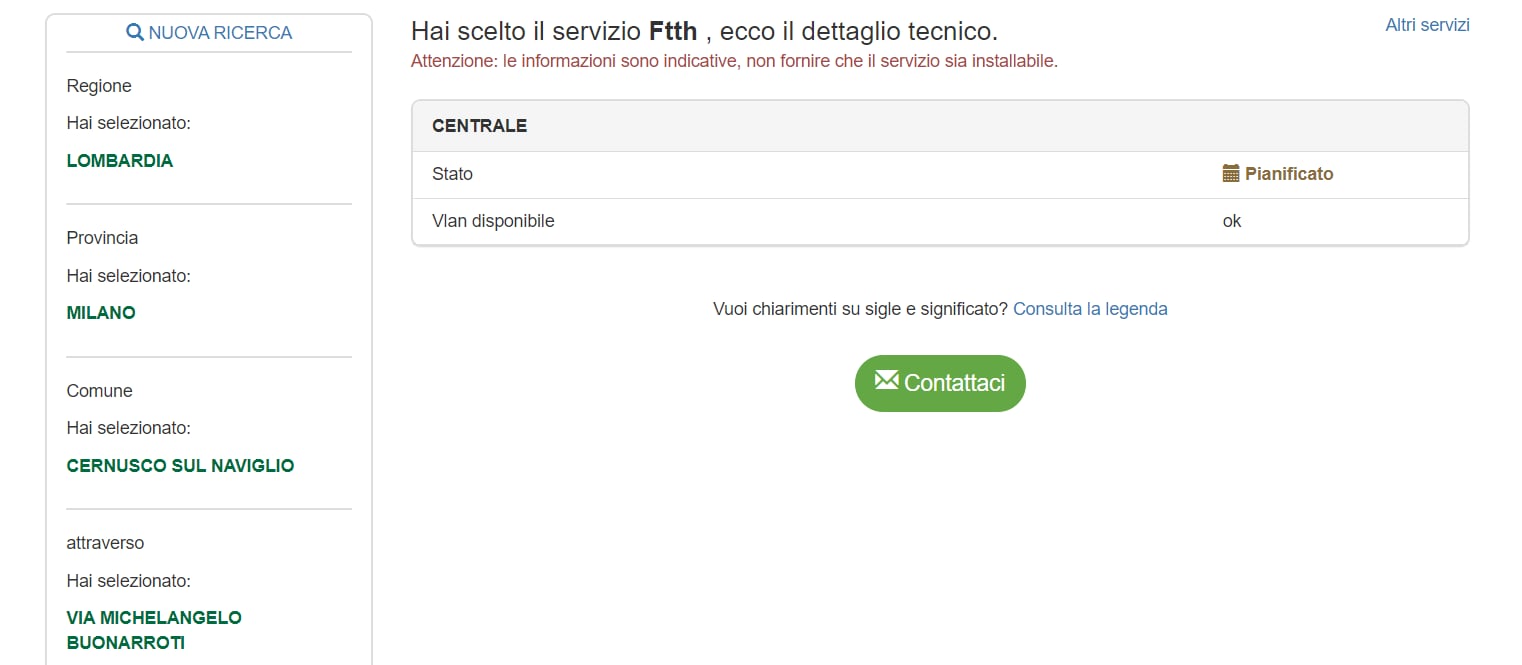The image size is (1522, 665).
Task: Click the red Attenzione warning text
Action: pos(734,61)
